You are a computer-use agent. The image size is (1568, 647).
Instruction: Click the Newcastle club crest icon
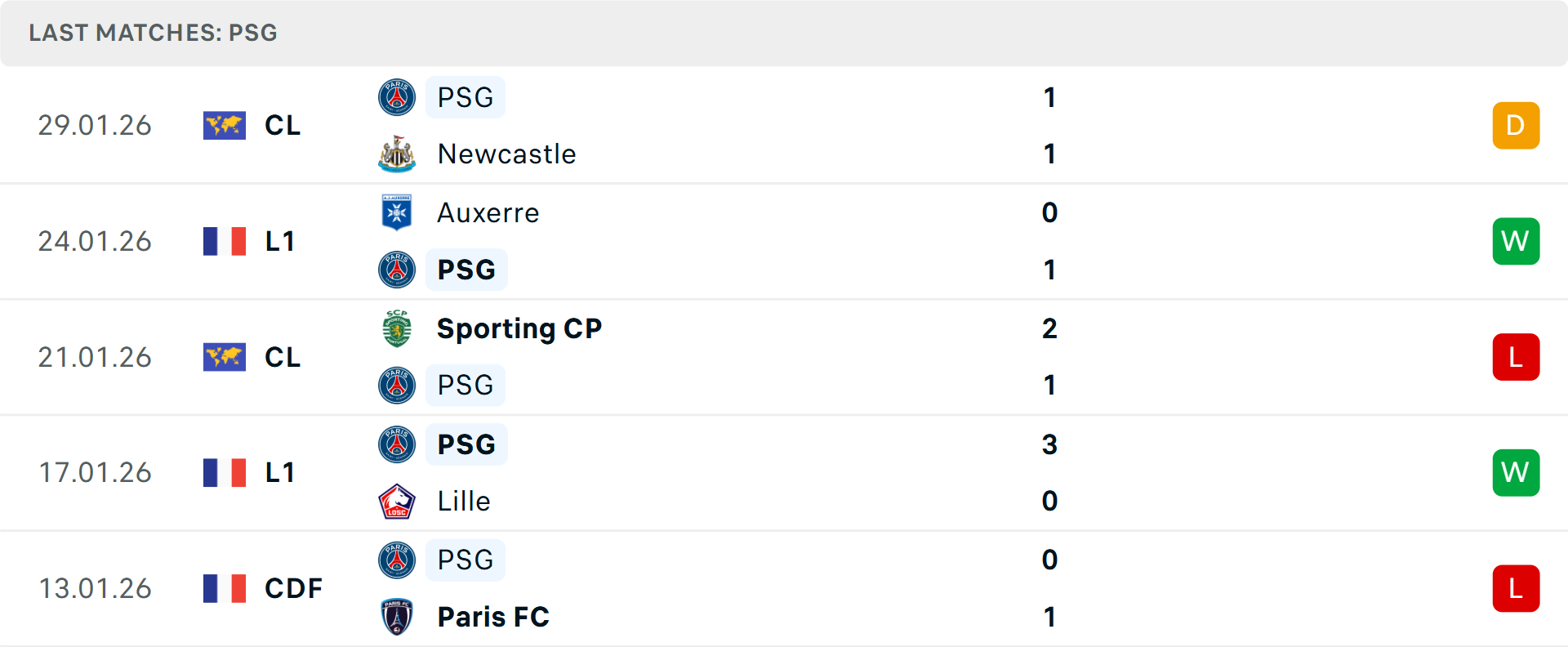coord(397,154)
